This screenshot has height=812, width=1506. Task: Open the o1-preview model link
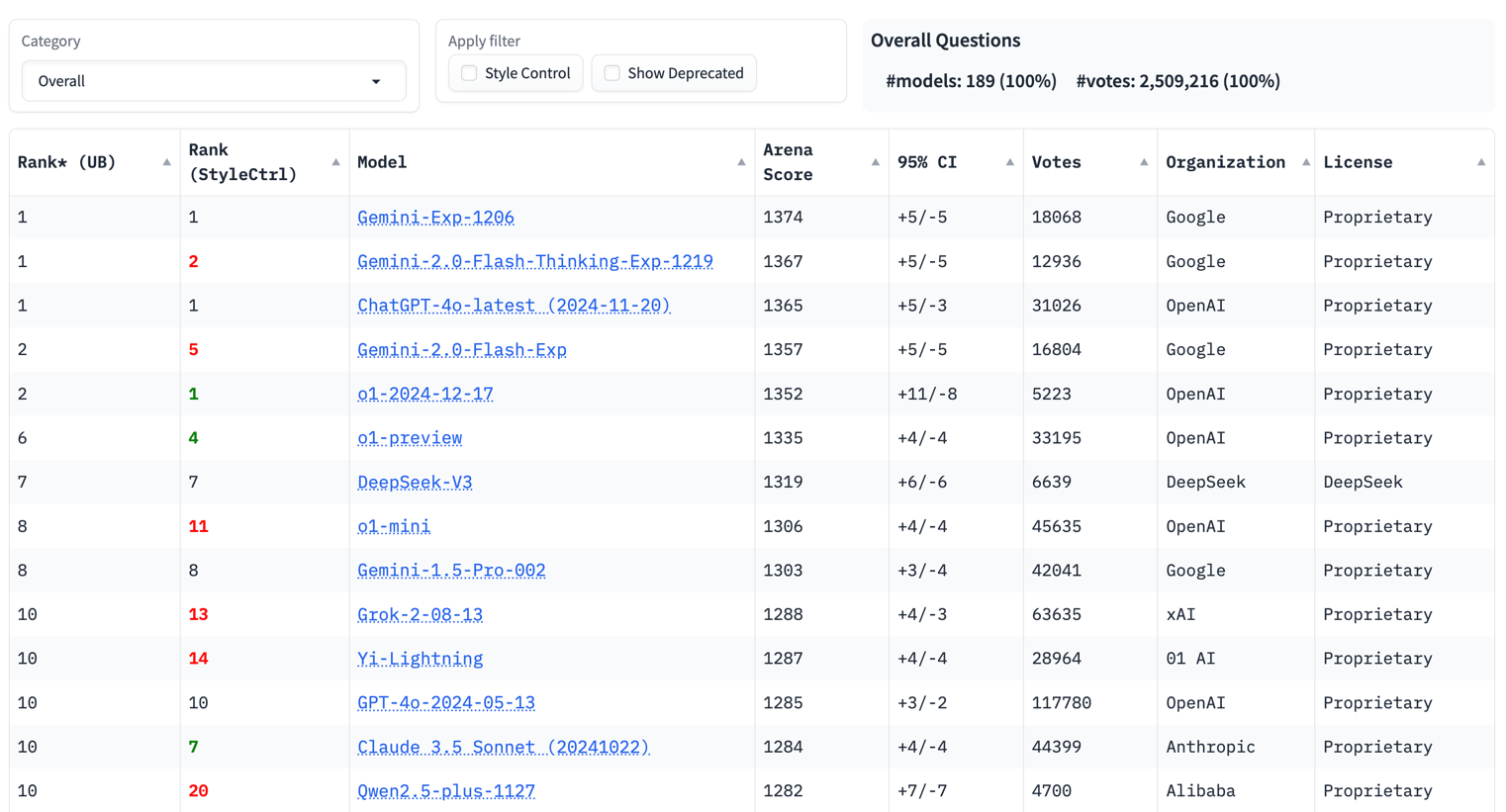pos(410,438)
